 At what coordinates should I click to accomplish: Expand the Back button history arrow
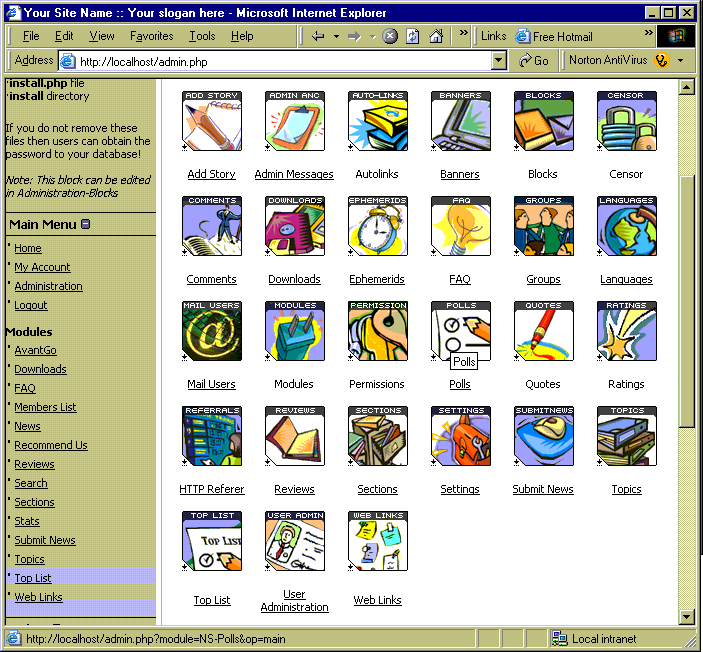tap(335, 36)
